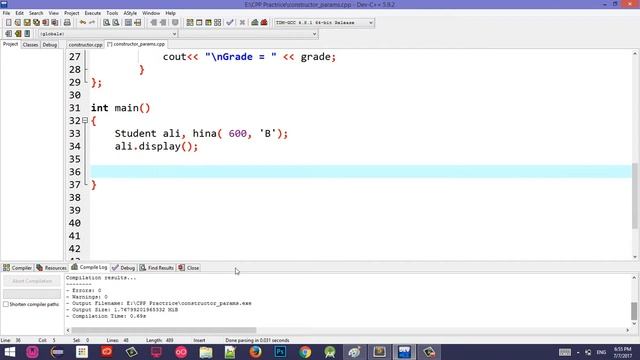
Task: Open Replace using second magnifier icon
Action: [x=116, y=23]
